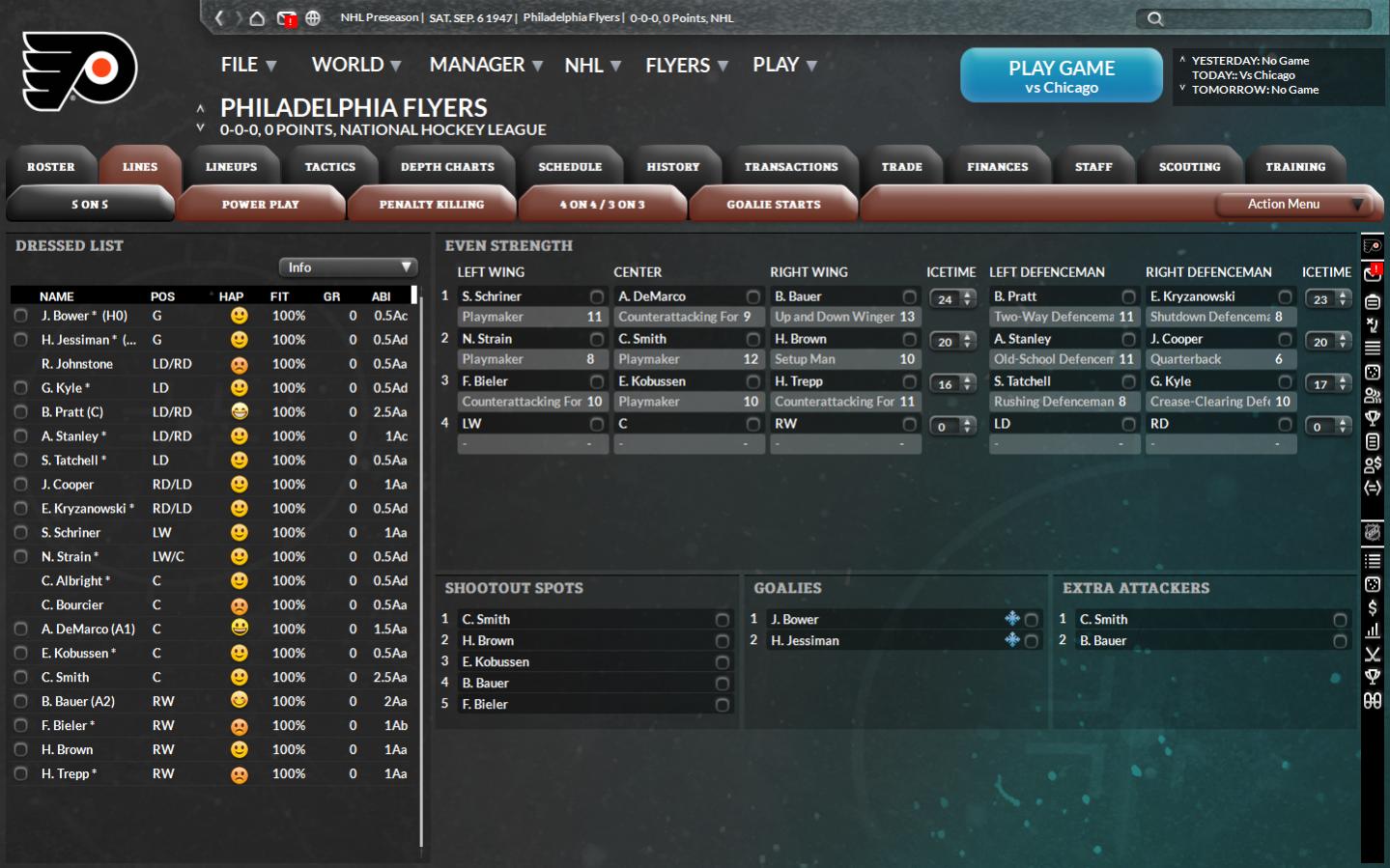The height and width of the screenshot is (868, 1390).
Task: Toggle the checkbox beside J. Bower in dressed list
Action: [20, 316]
